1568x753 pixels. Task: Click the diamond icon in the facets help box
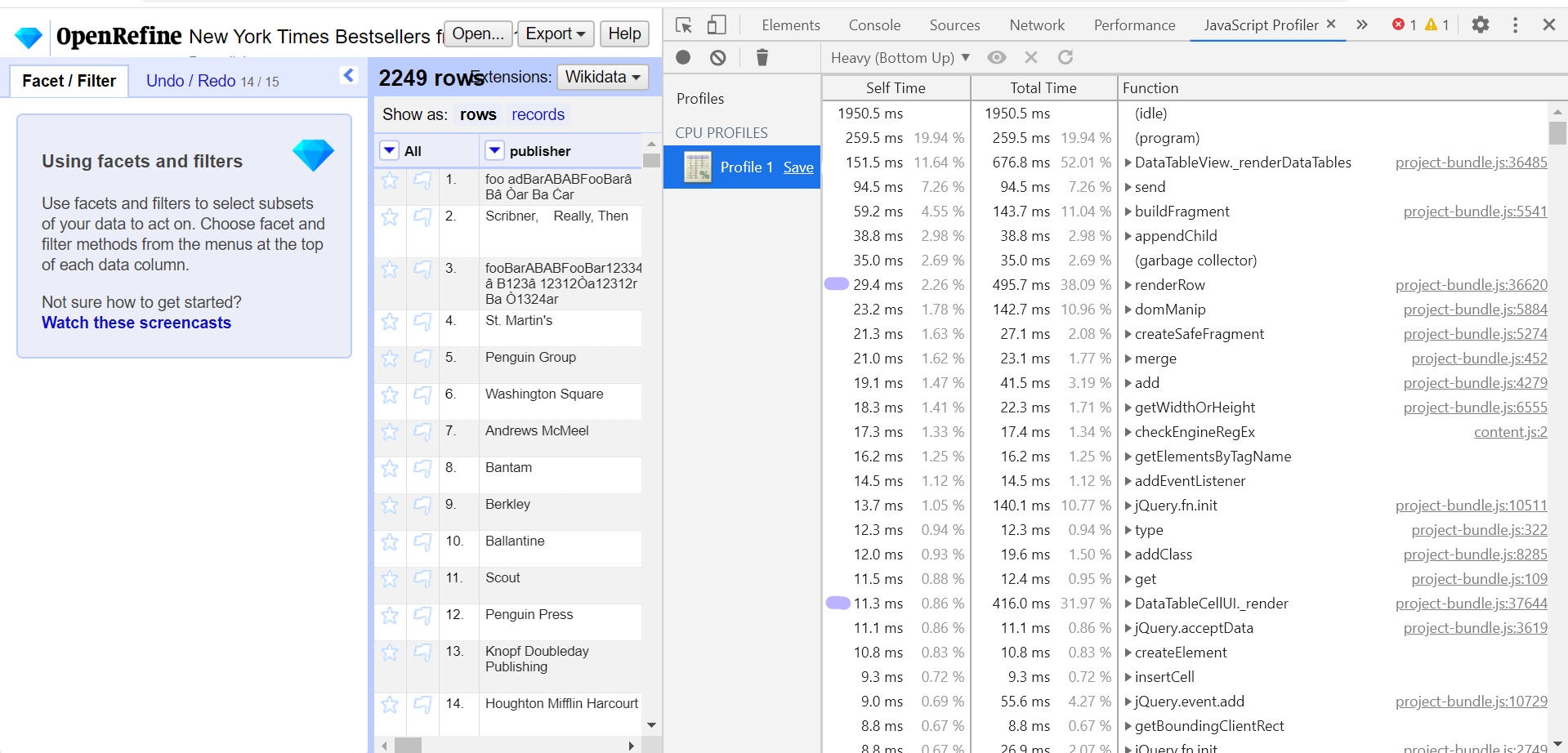313,154
